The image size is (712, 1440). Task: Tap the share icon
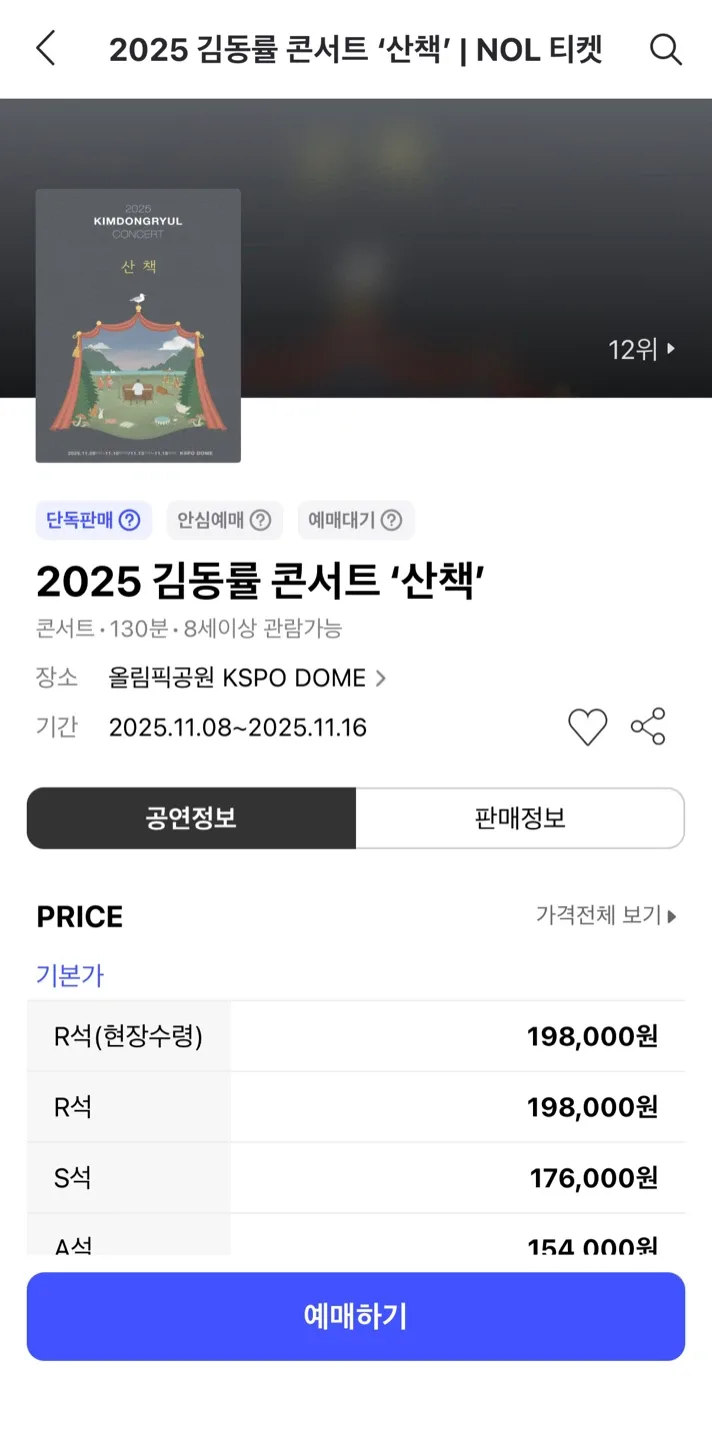tap(648, 727)
